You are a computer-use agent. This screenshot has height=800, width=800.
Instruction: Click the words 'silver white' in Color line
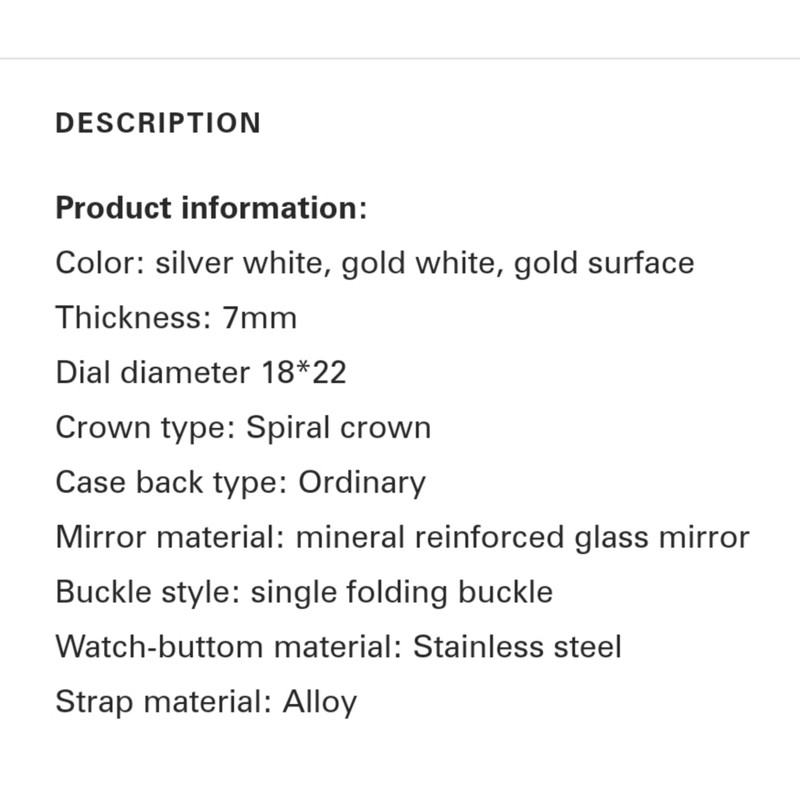pos(239,264)
